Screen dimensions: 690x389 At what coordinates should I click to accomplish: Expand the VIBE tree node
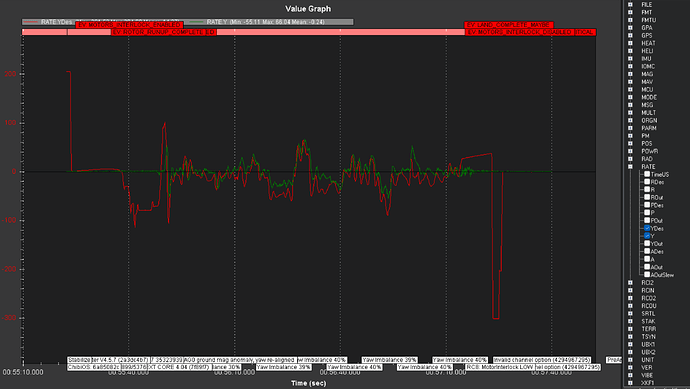(630, 375)
